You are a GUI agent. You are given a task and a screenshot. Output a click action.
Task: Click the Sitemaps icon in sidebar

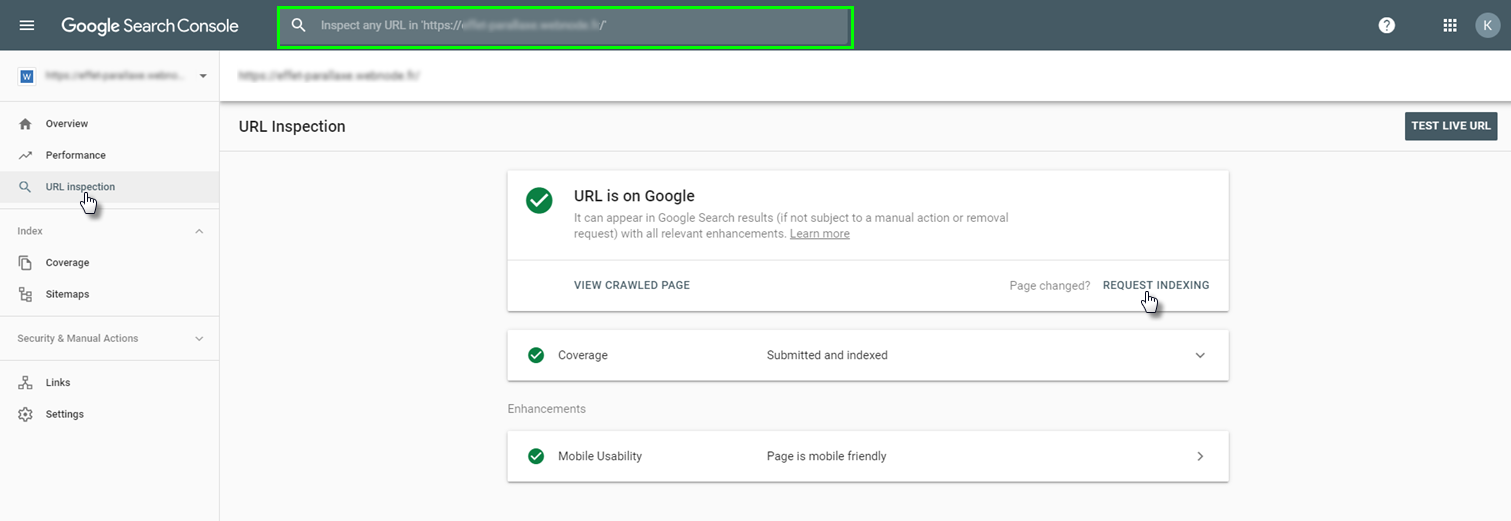pos(26,294)
